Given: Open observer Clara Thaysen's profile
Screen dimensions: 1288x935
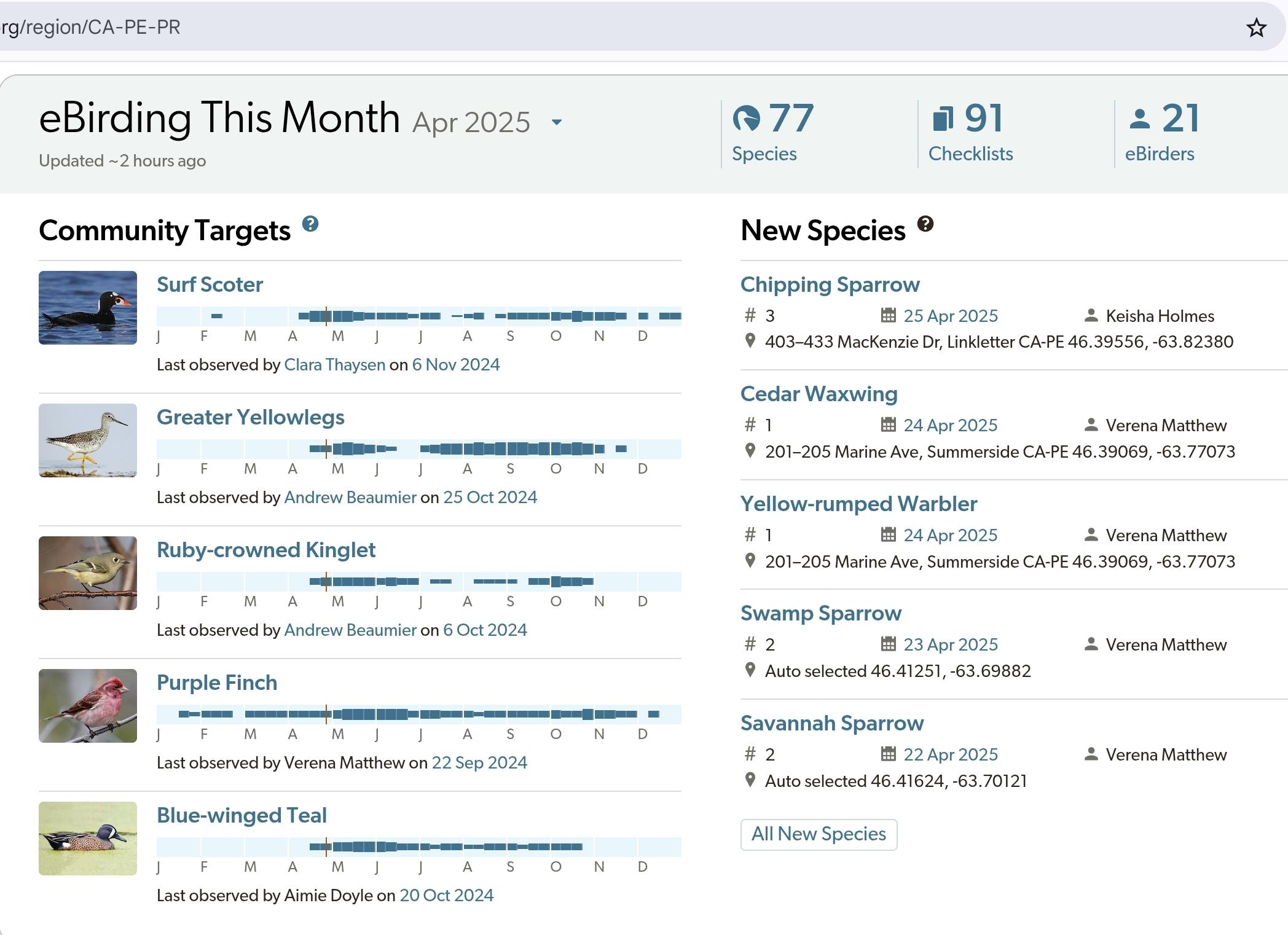Looking at the screenshot, I should click(x=334, y=365).
